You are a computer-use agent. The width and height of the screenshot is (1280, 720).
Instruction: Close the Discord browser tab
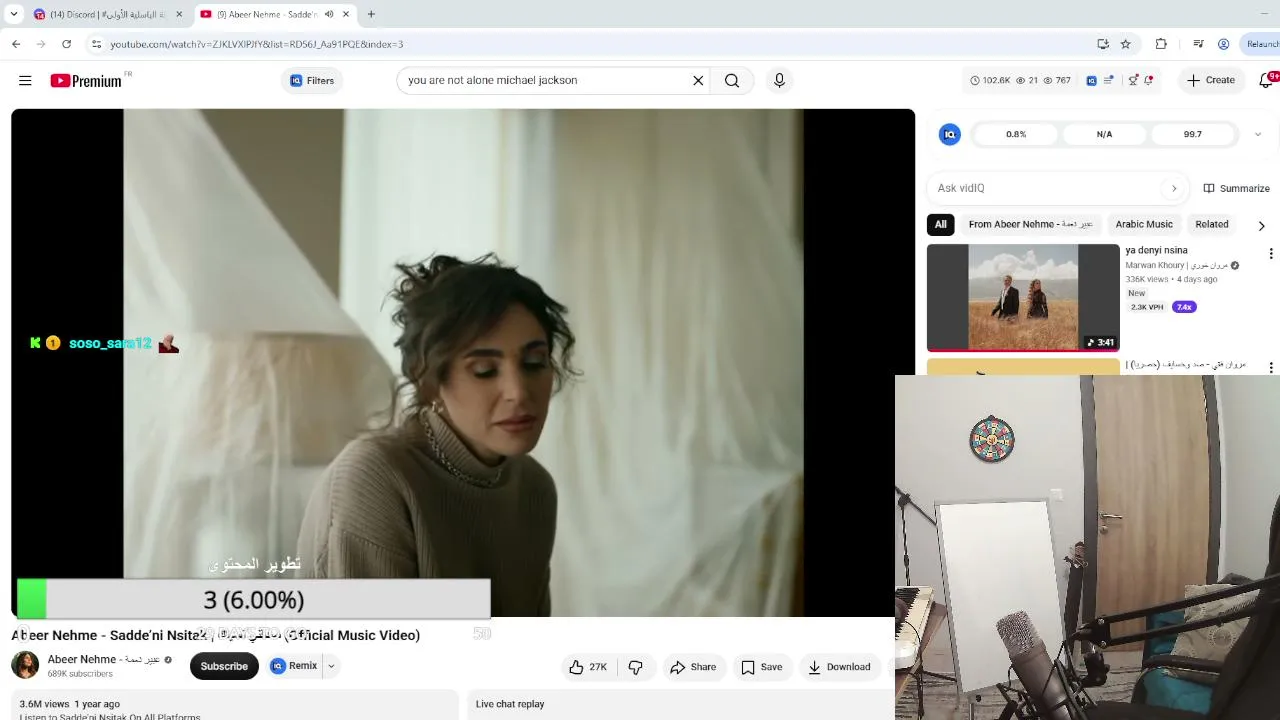(x=180, y=14)
